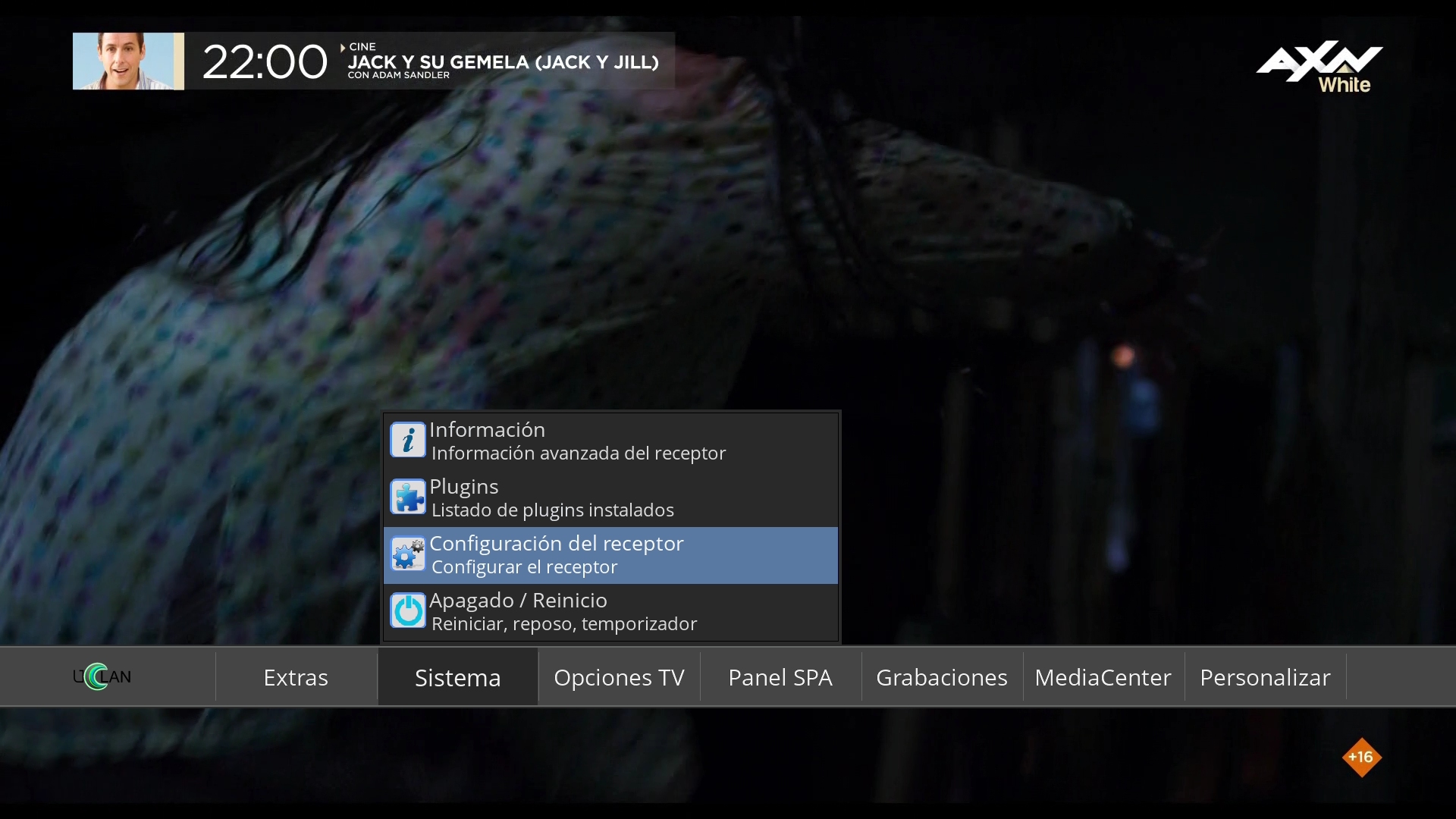
Task: Open the Panel SPA tab
Action: pos(780,677)
